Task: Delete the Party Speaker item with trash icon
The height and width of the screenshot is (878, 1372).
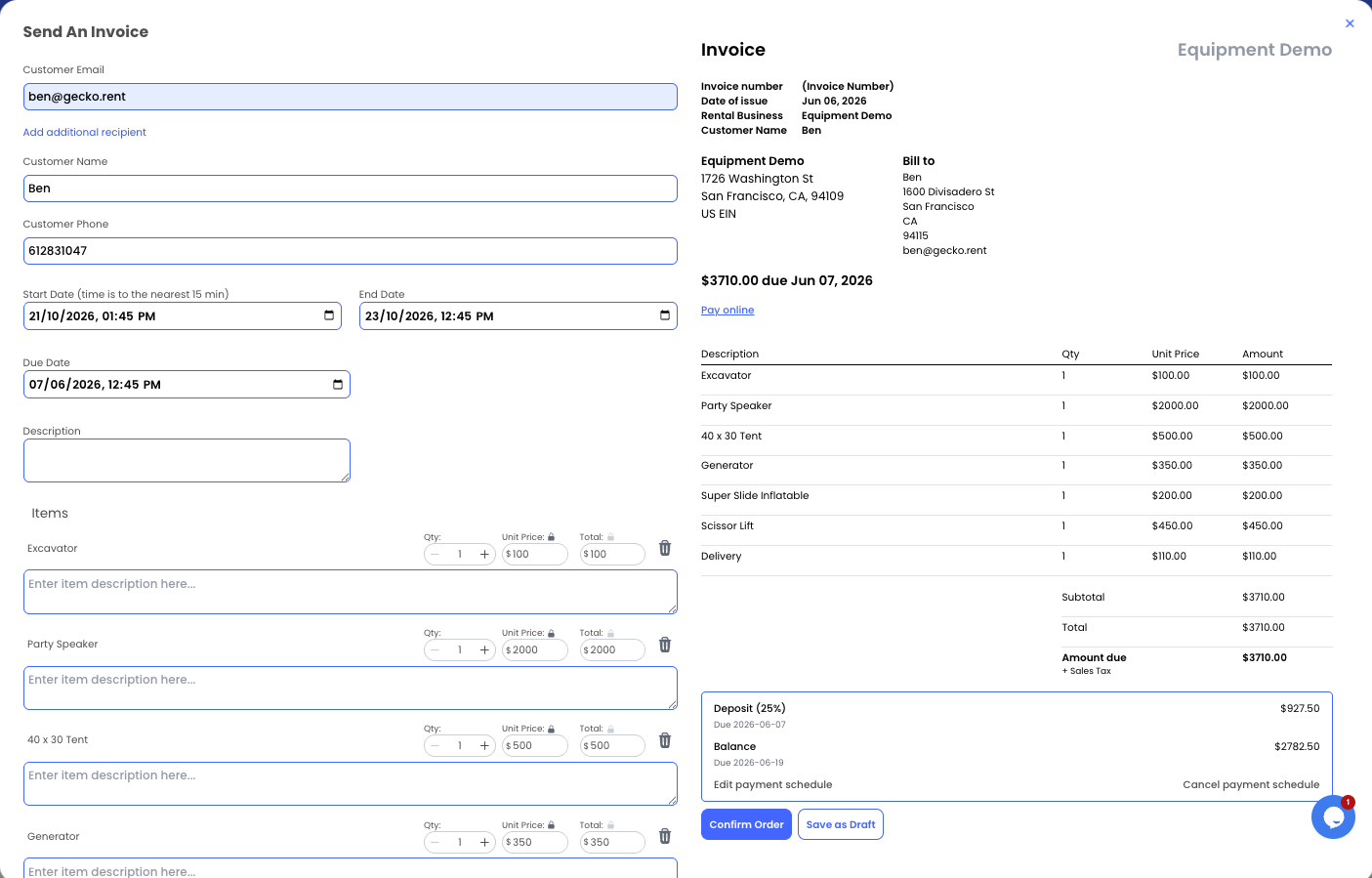Action: [665, 645]
